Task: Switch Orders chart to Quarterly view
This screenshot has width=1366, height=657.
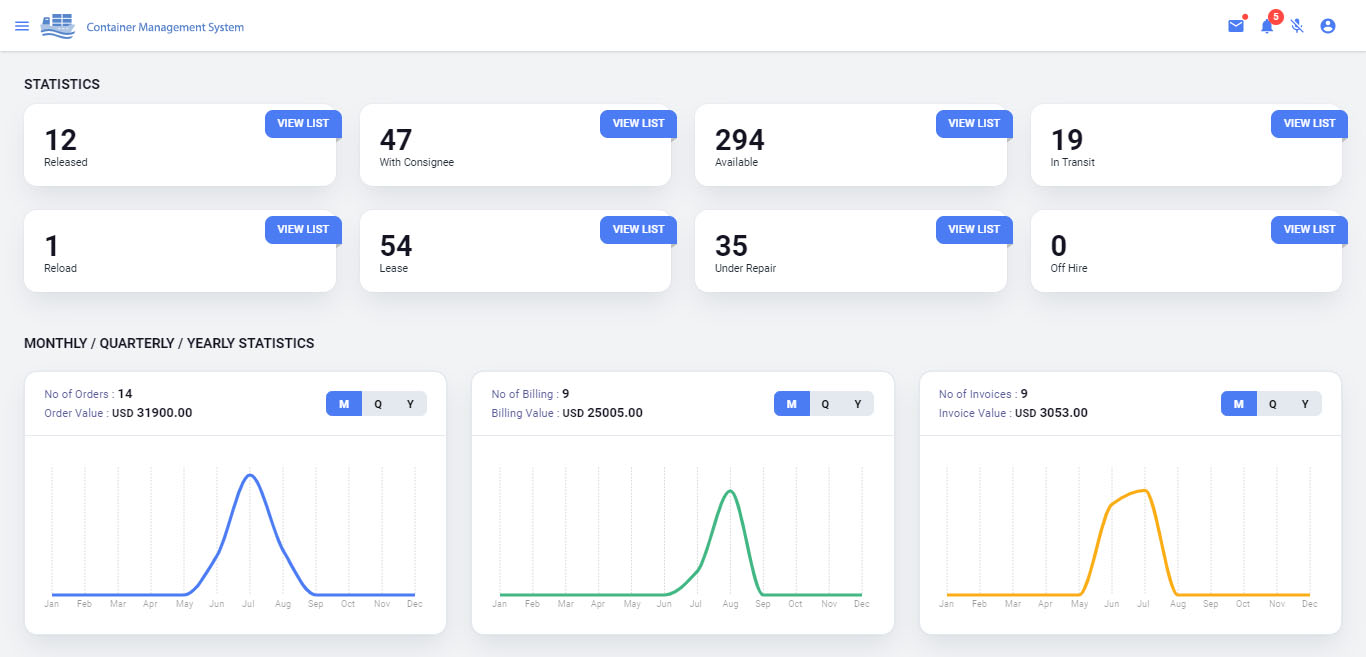Action: pyautogui.click(x=378, y=404)
